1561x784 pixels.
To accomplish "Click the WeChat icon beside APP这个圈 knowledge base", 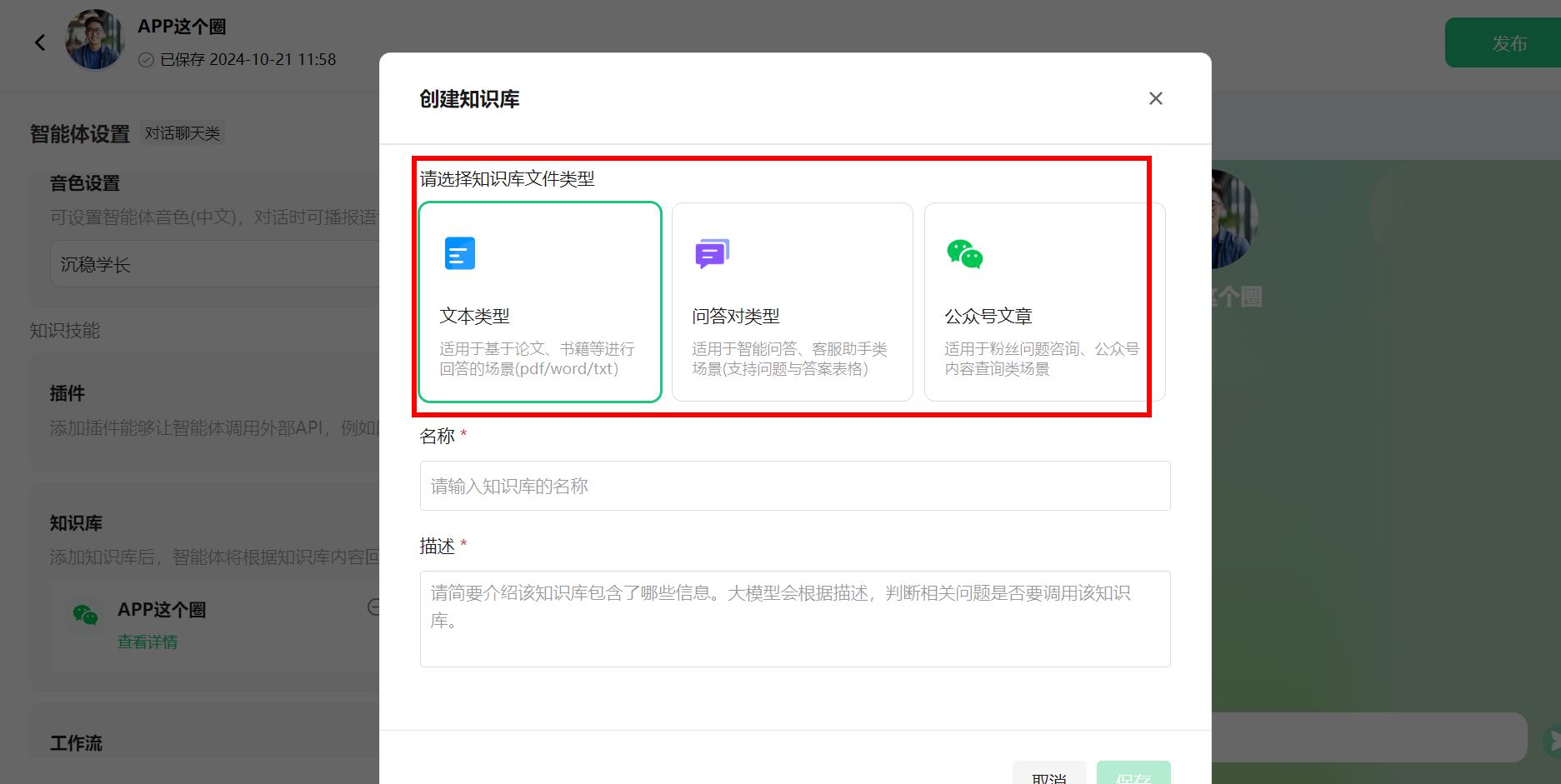I will click(x=84, y=613).
